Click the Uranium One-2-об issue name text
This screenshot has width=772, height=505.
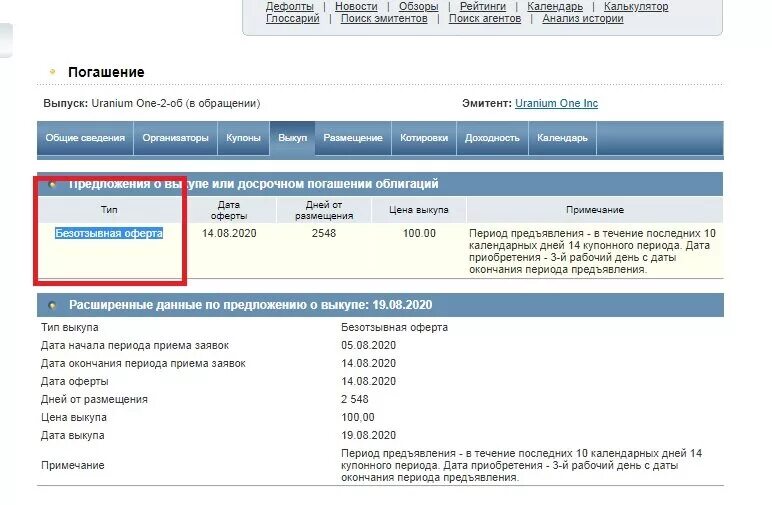137,103
